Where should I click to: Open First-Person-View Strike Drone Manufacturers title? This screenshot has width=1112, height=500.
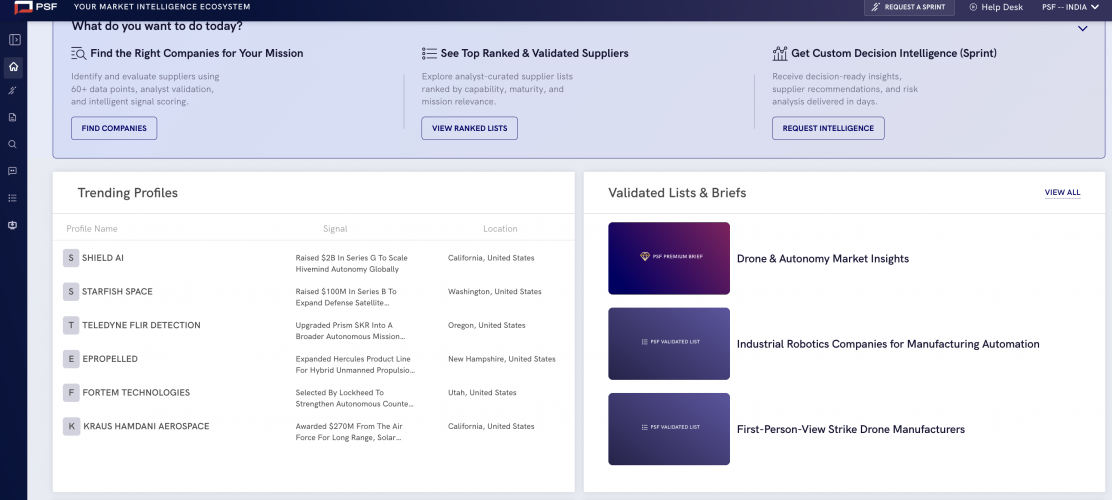[851, 429]
